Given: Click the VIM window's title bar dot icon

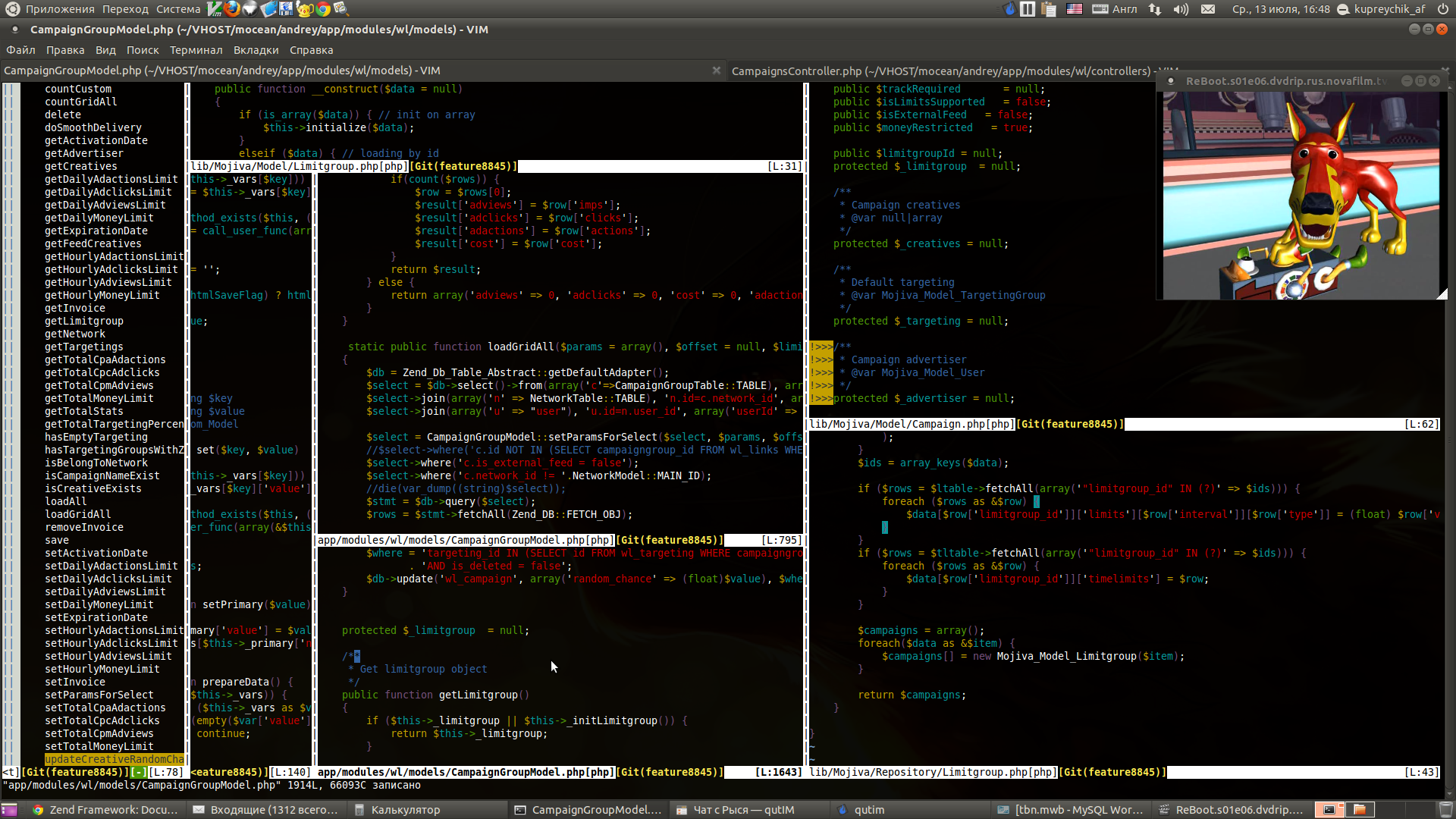Looking at the screenshot, I should 14,30.
